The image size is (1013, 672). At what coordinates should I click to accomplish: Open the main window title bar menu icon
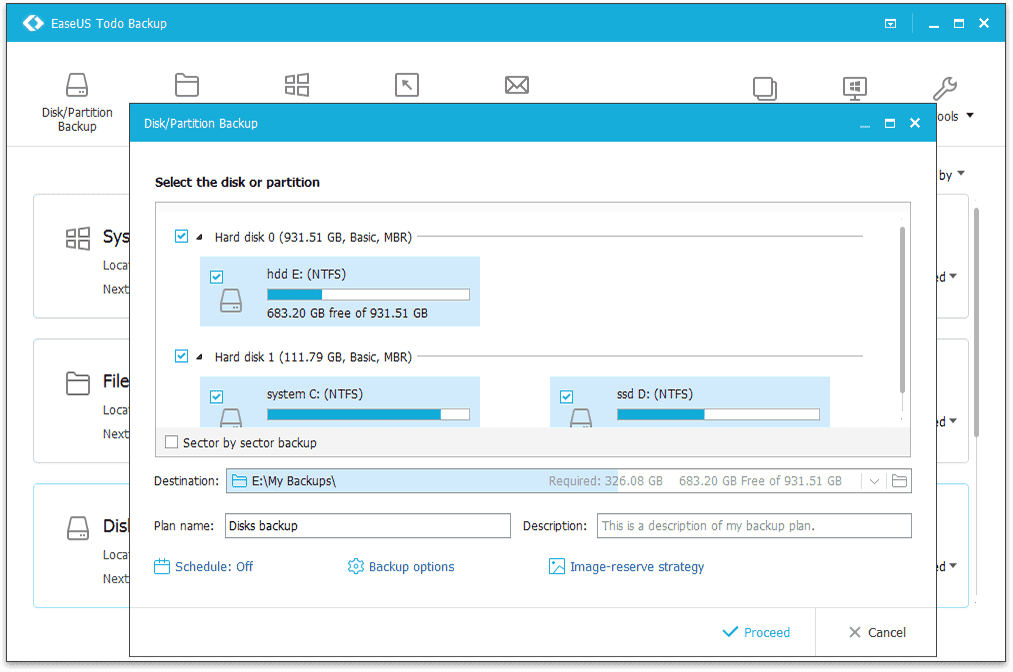[x=890, y=24]
